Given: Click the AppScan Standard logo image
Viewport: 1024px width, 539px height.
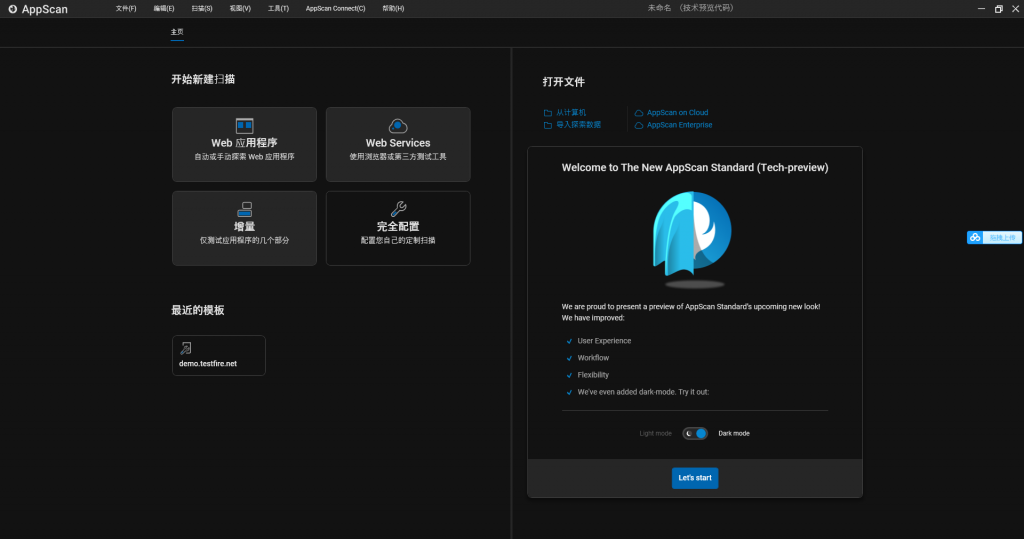Looking at the screenshot, I should coord(692,239).
